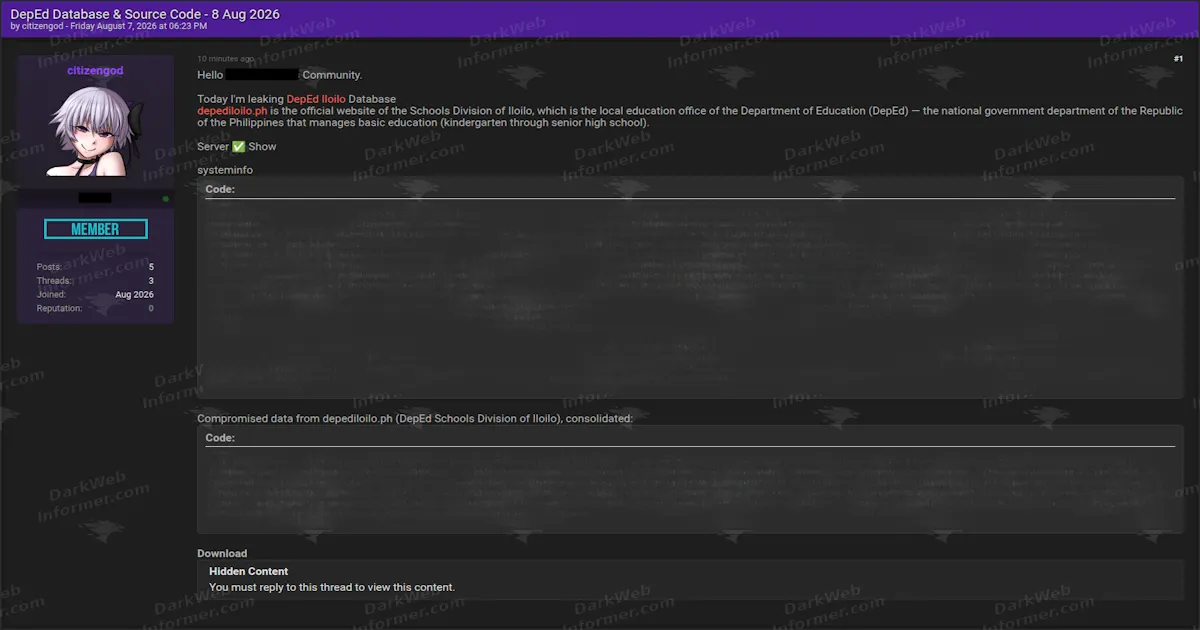Click the '10 minutes ago' timestamp
1200x630 pixels.
click(x=226, y=59)
